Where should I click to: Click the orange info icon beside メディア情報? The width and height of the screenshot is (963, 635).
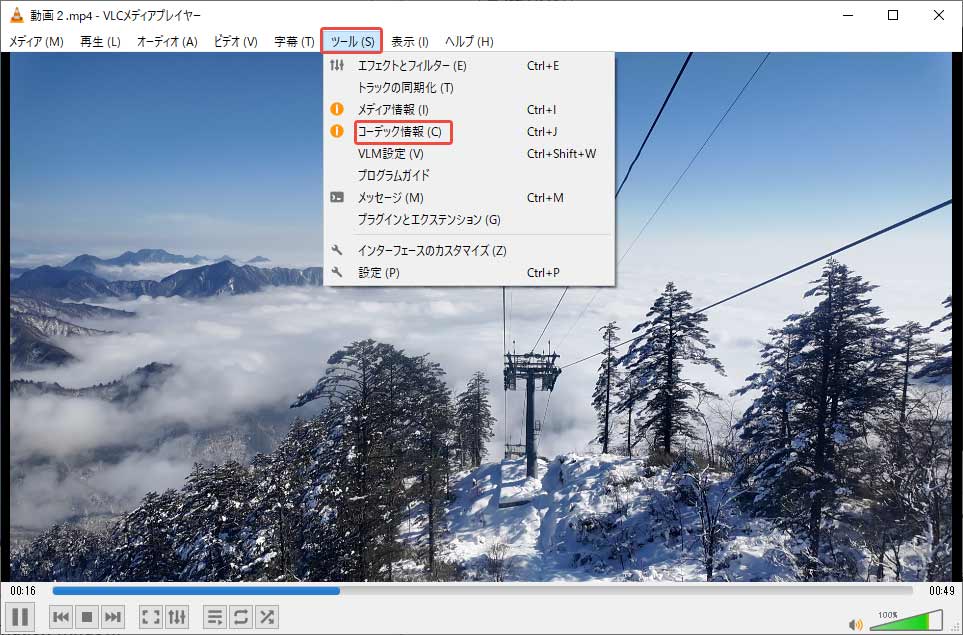tap(337, 110)
